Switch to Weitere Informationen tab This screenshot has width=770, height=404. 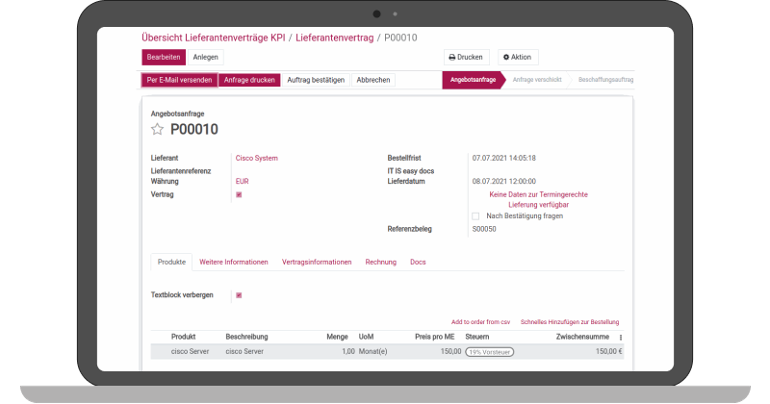[x=233, y=262]
